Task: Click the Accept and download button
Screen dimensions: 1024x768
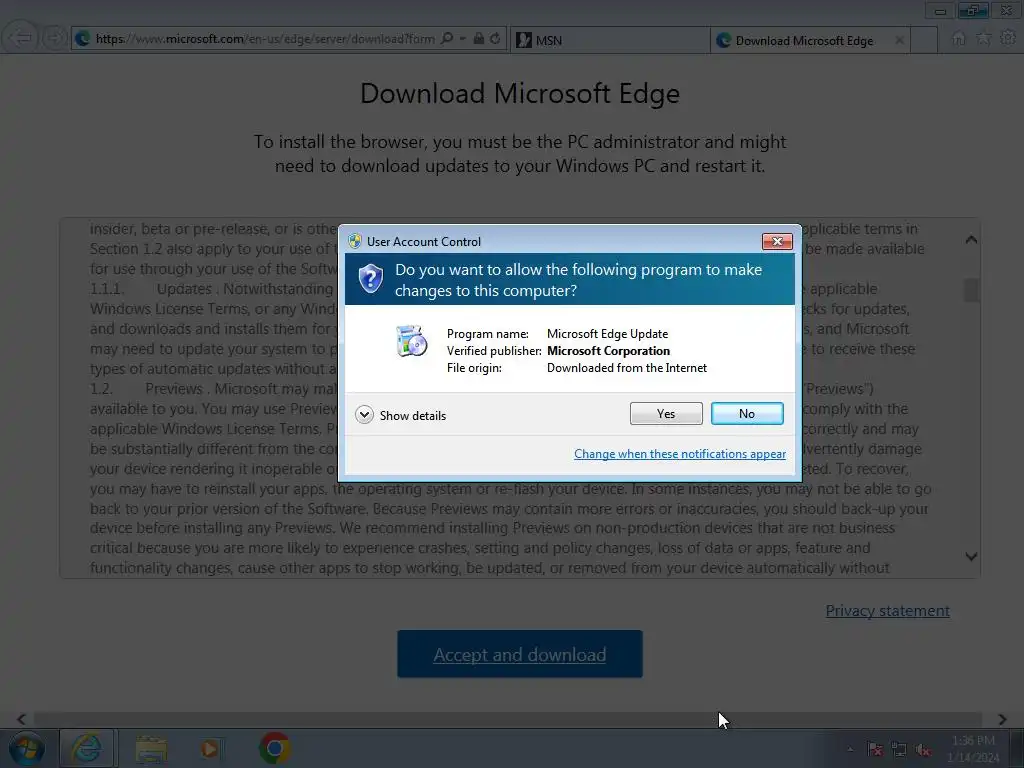Action: pos(520,654)
